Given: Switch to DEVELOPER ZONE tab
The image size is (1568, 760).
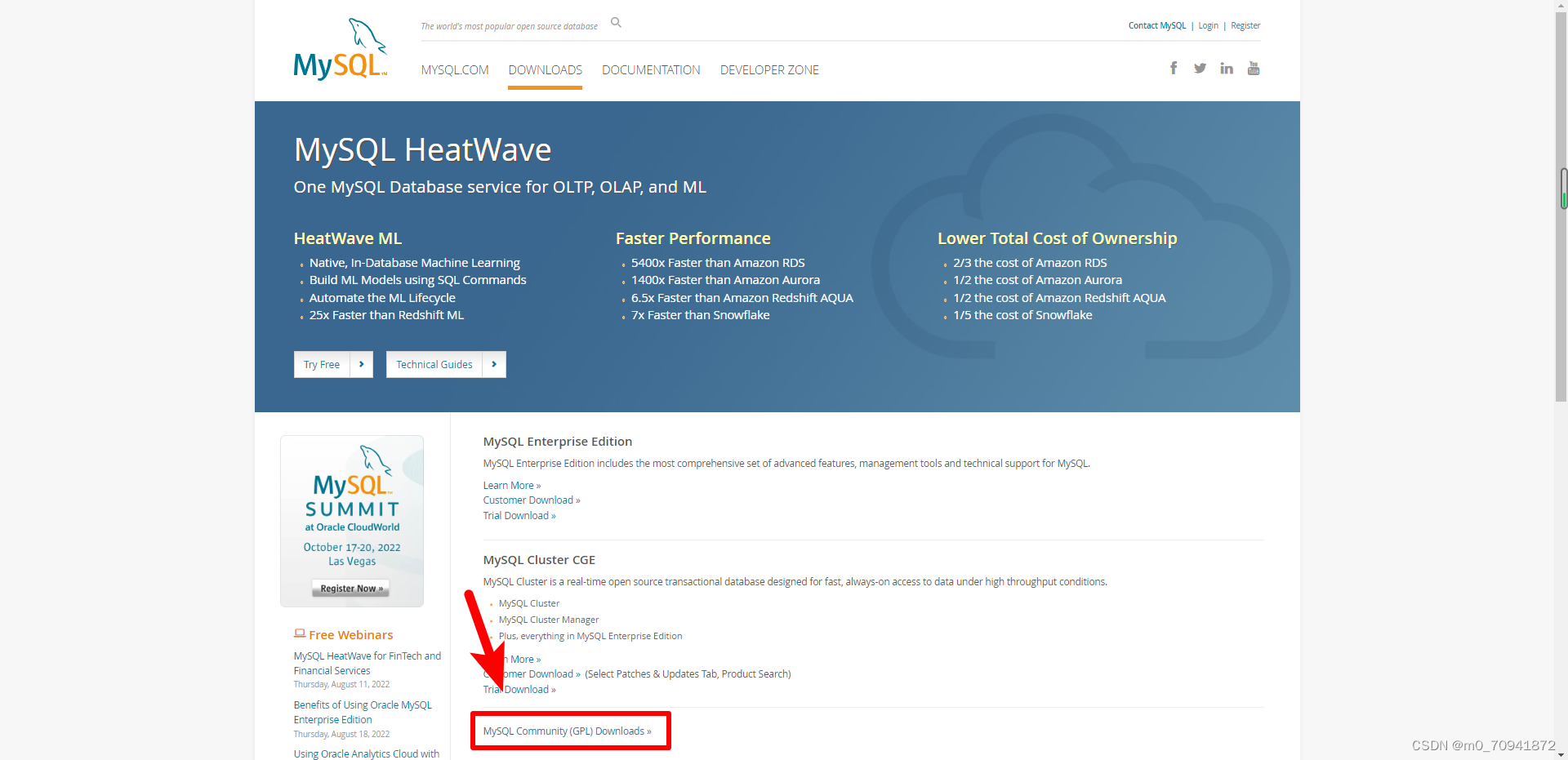Looking at the screenshot, I should point(769,70).
